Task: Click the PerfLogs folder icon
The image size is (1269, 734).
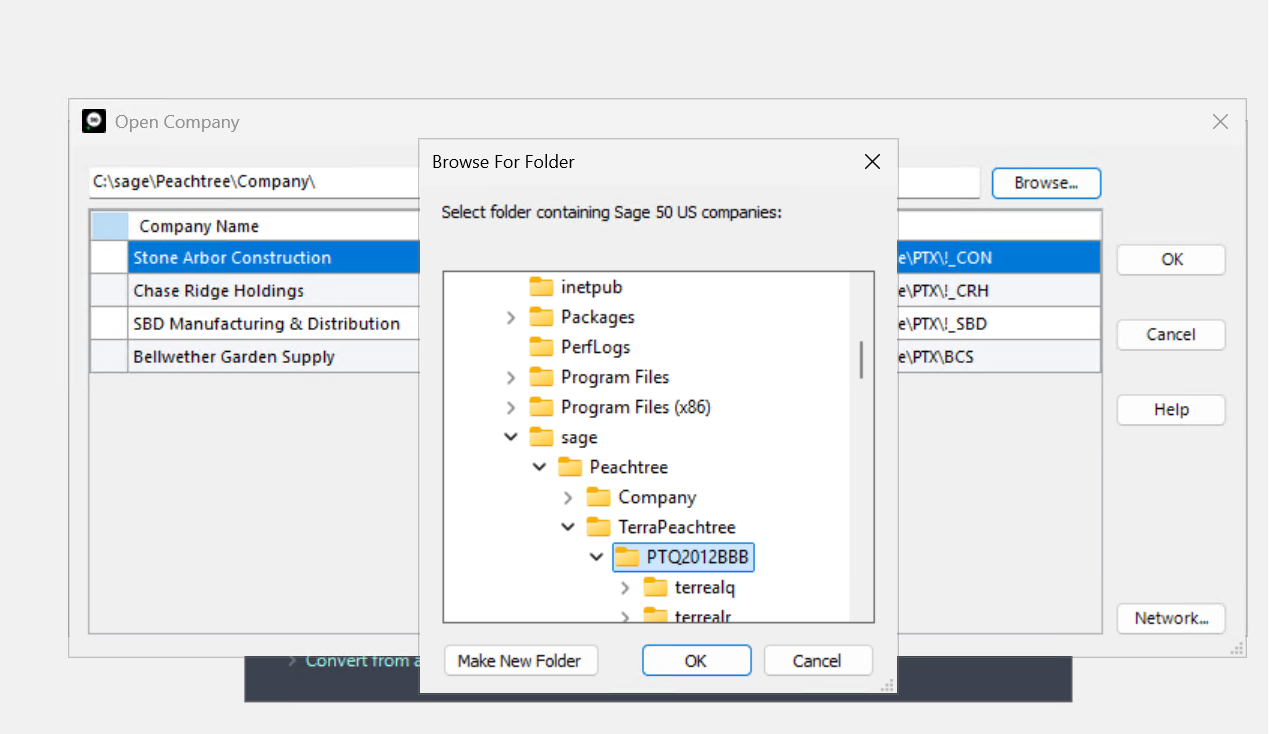Action: click(x=541, y=347)
